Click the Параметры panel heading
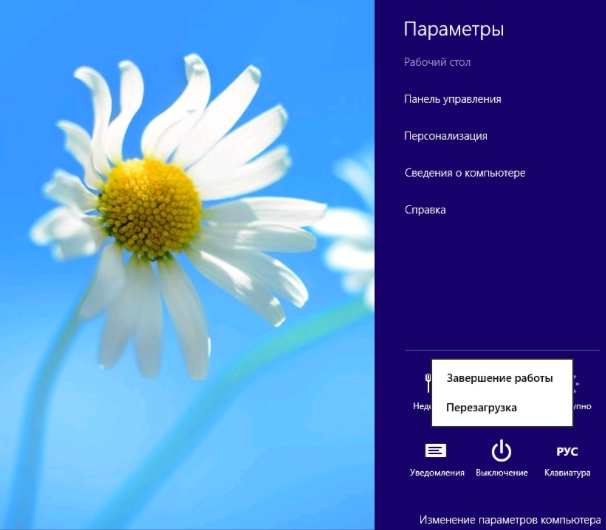Screen dimensions: 606x530 (453, 30)
